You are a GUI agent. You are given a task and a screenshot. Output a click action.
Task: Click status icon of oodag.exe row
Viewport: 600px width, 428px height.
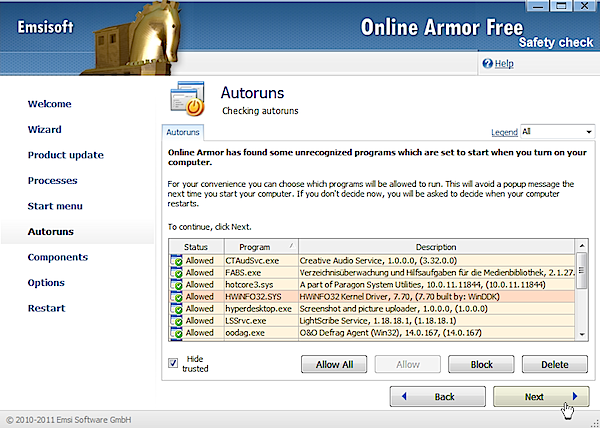click(176, 333)
